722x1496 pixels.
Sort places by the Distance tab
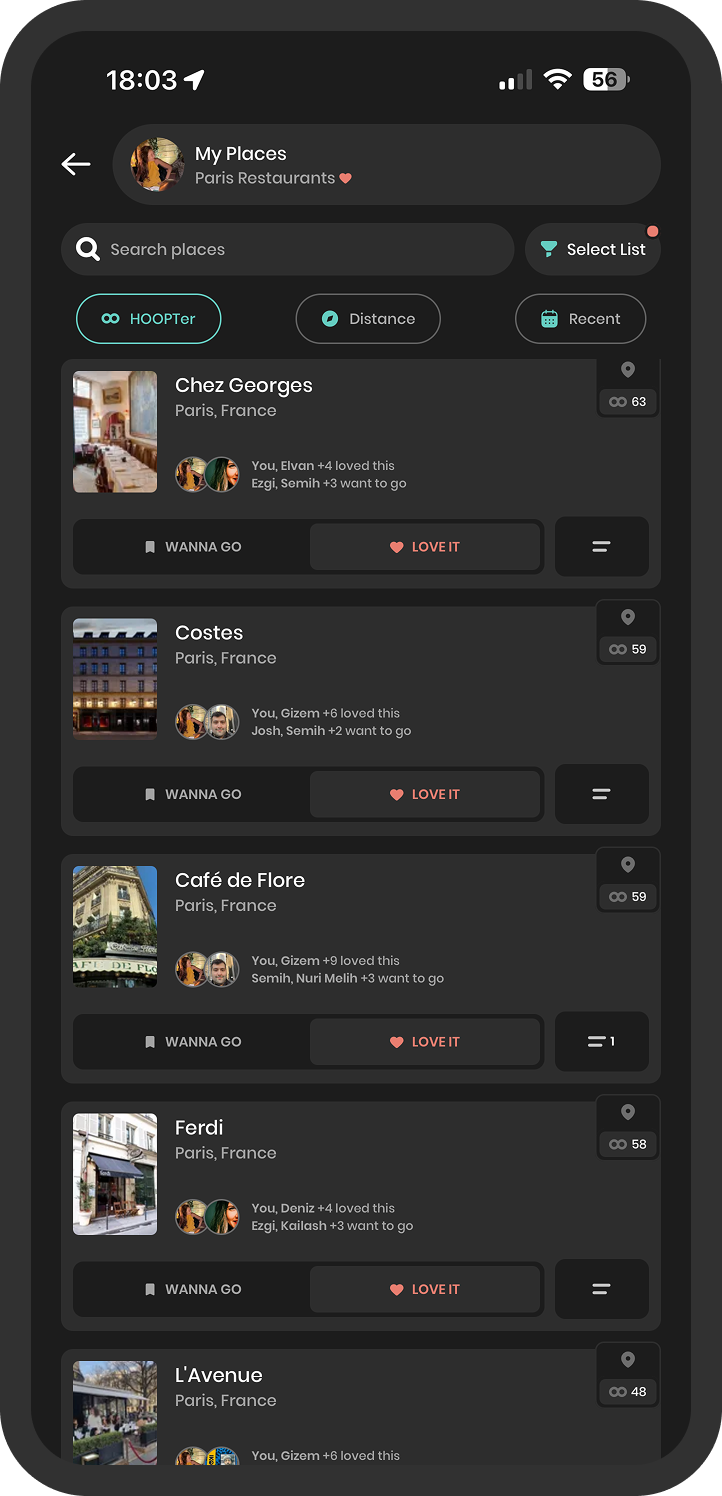(368, 319)
